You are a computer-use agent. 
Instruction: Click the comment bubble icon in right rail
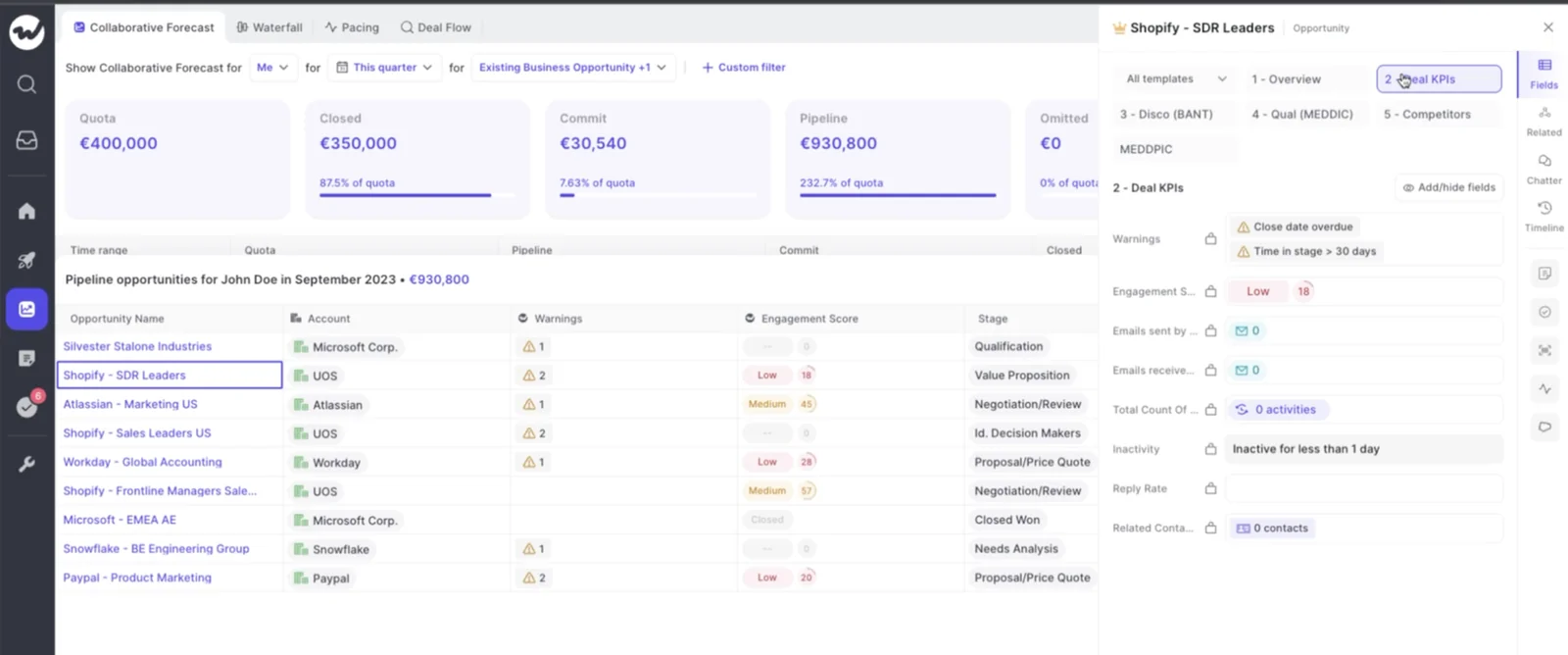click(x=1544, y=427)
